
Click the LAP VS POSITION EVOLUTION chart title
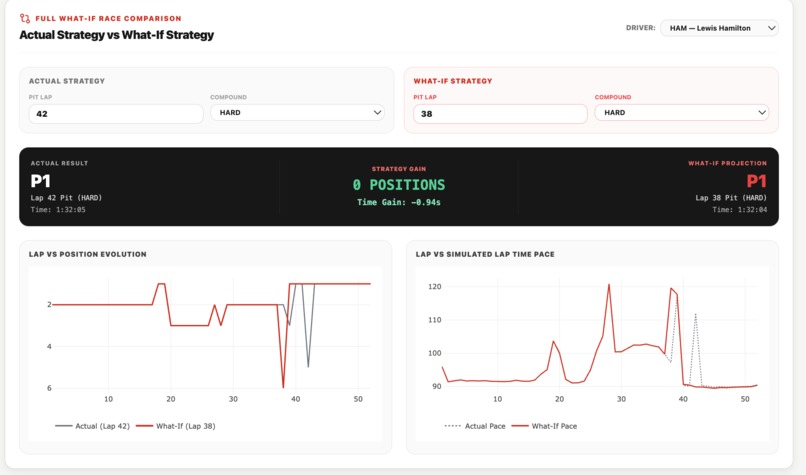(88, 254)
